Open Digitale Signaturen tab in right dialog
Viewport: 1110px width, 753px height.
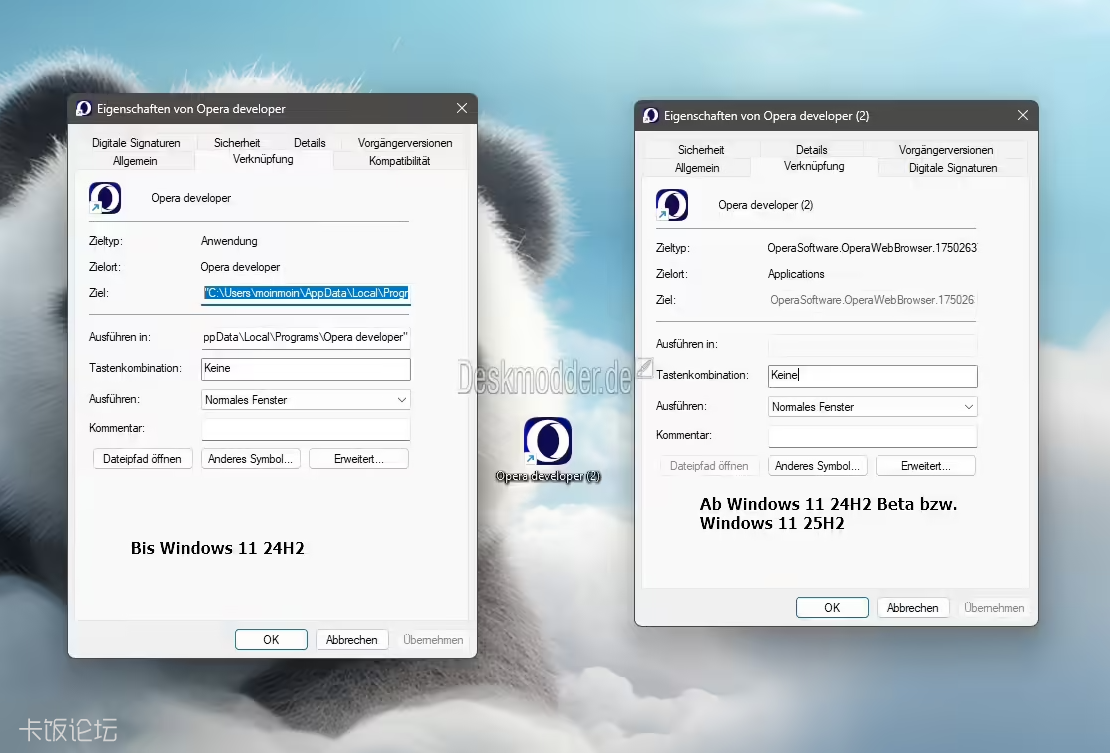tap(953, 168)
